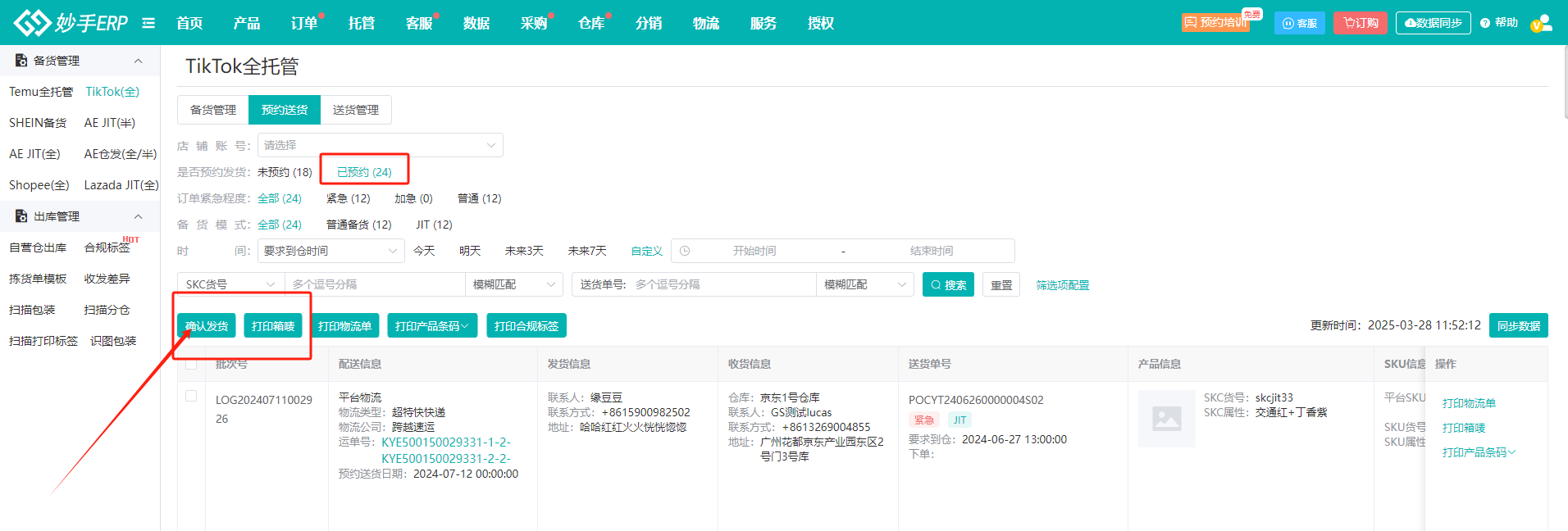Viewport: 1568px width, 531px height.
Task: Filter stocking mode by JIT (12)
Action: pos(434,225)
